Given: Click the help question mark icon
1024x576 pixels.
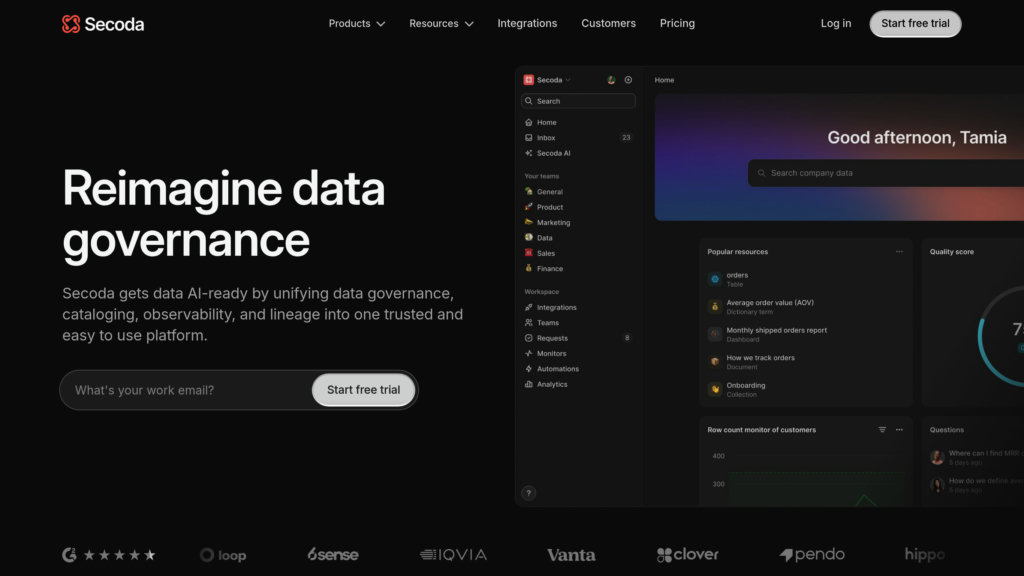Looking at the screenshot, I should click(x=528, y=493).
